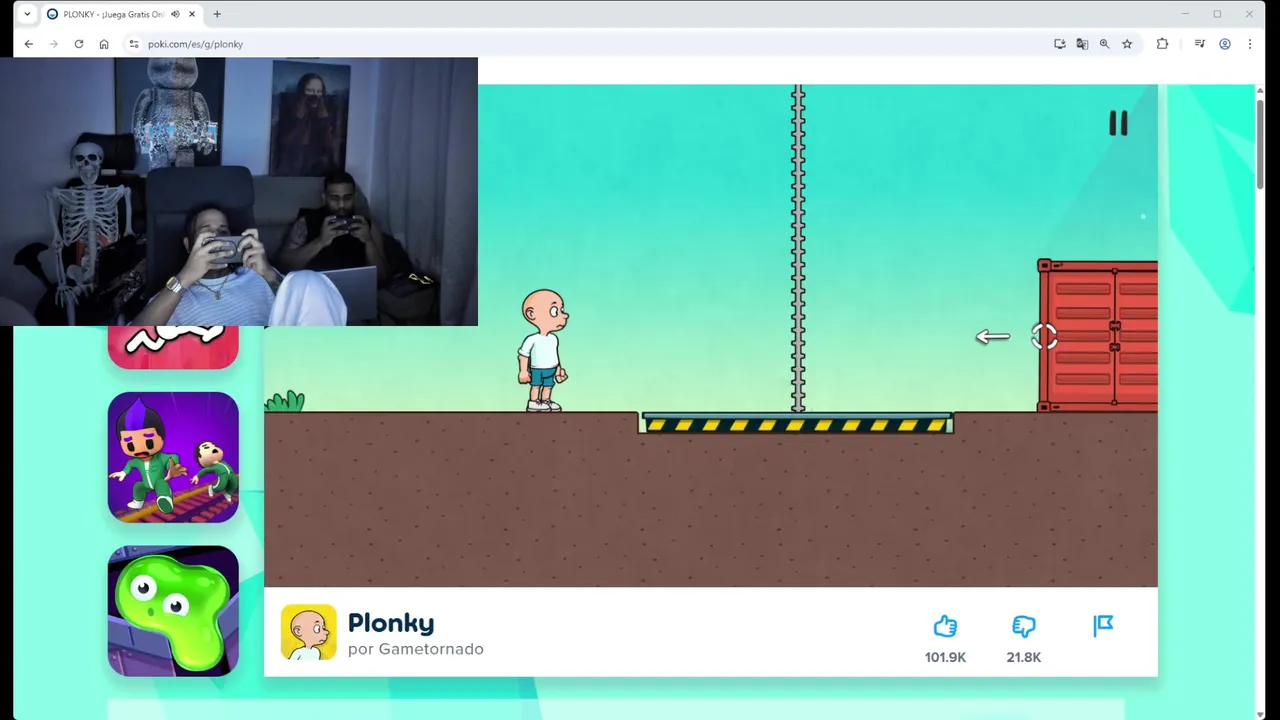Mute the tab via the speaker icon
Image resolution: width=1280 pixels, height=720 pixels.
175,14
